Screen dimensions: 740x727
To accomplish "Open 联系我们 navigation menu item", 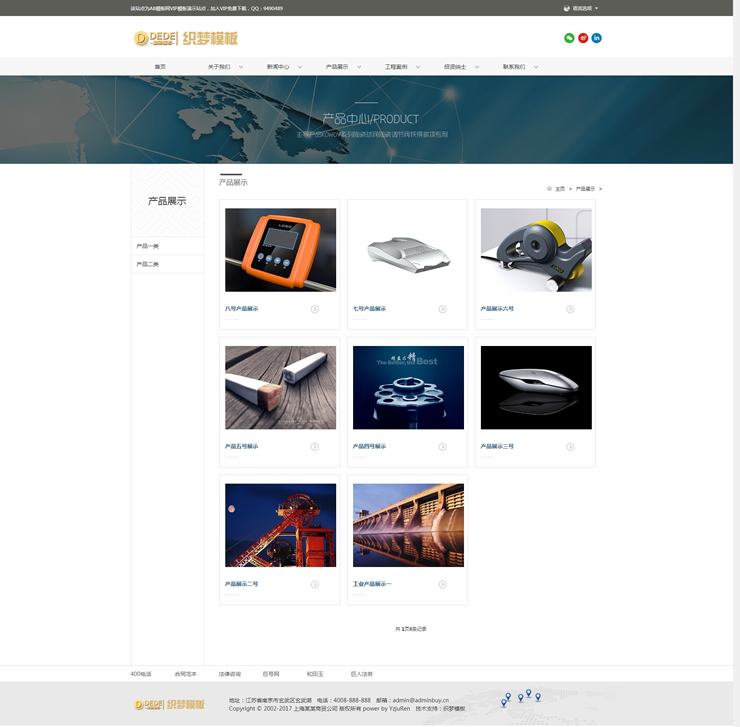I will point(514,67).
